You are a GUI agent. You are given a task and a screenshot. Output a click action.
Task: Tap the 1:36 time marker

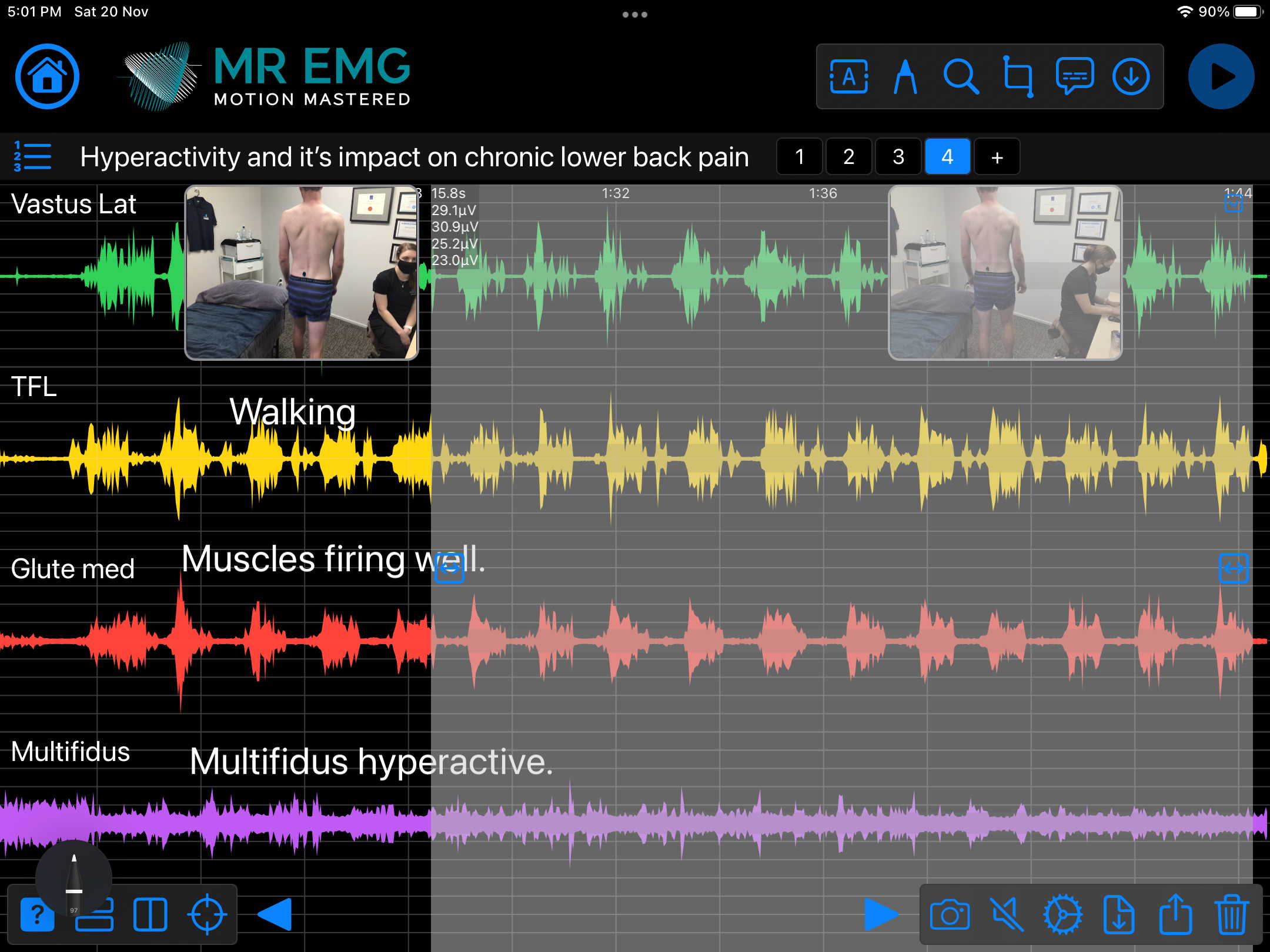[x=823, y=193]
